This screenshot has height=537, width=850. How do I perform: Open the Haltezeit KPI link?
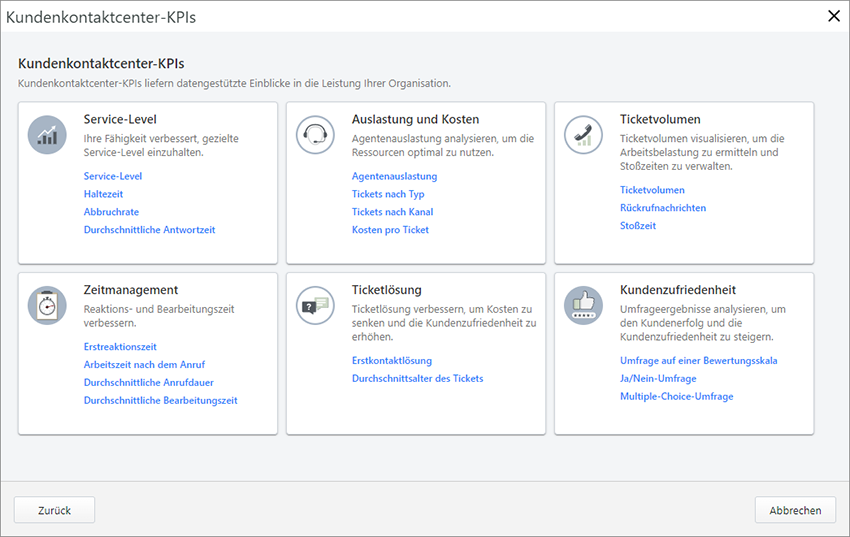click(x=105, y=194)
